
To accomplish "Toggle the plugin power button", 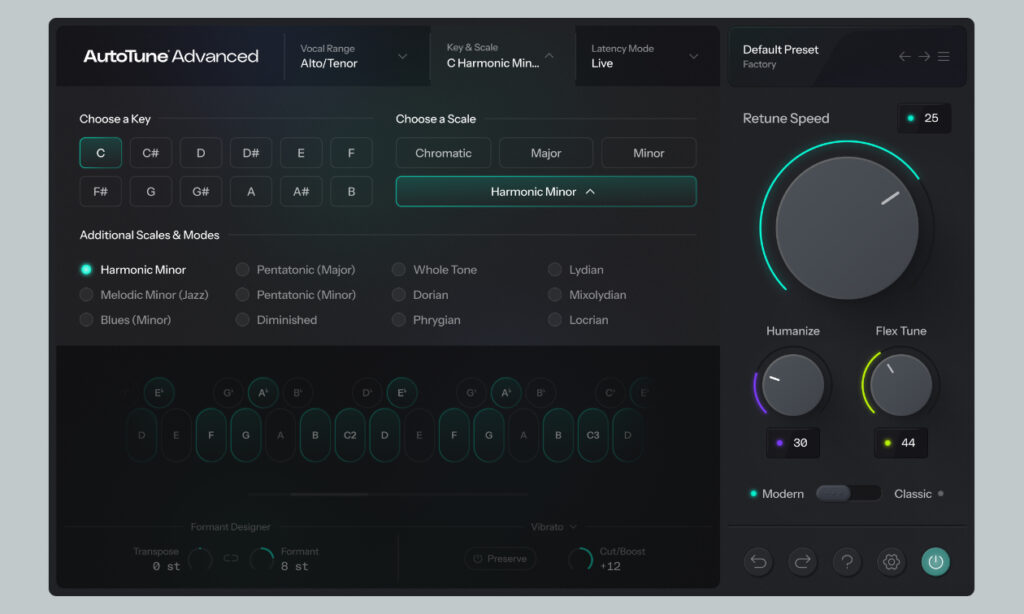I will (x=936, y=561).
